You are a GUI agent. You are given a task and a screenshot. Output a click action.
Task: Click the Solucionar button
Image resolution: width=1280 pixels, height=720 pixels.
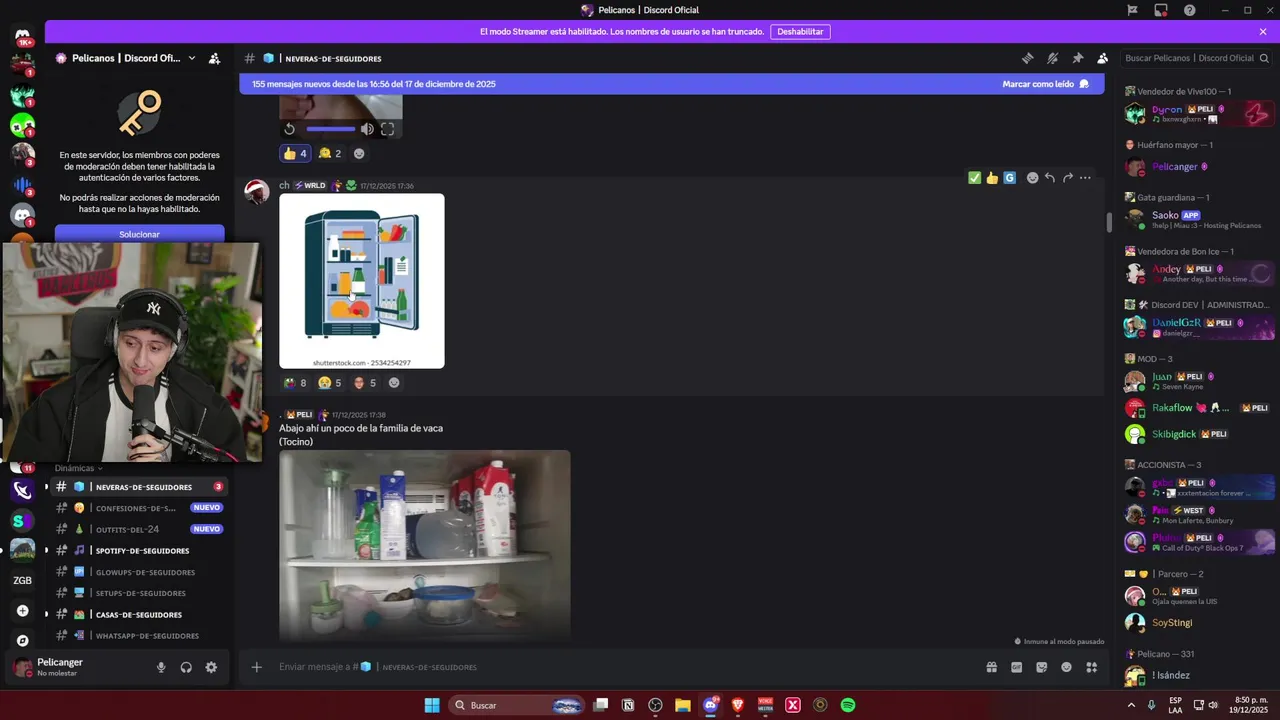139,234
